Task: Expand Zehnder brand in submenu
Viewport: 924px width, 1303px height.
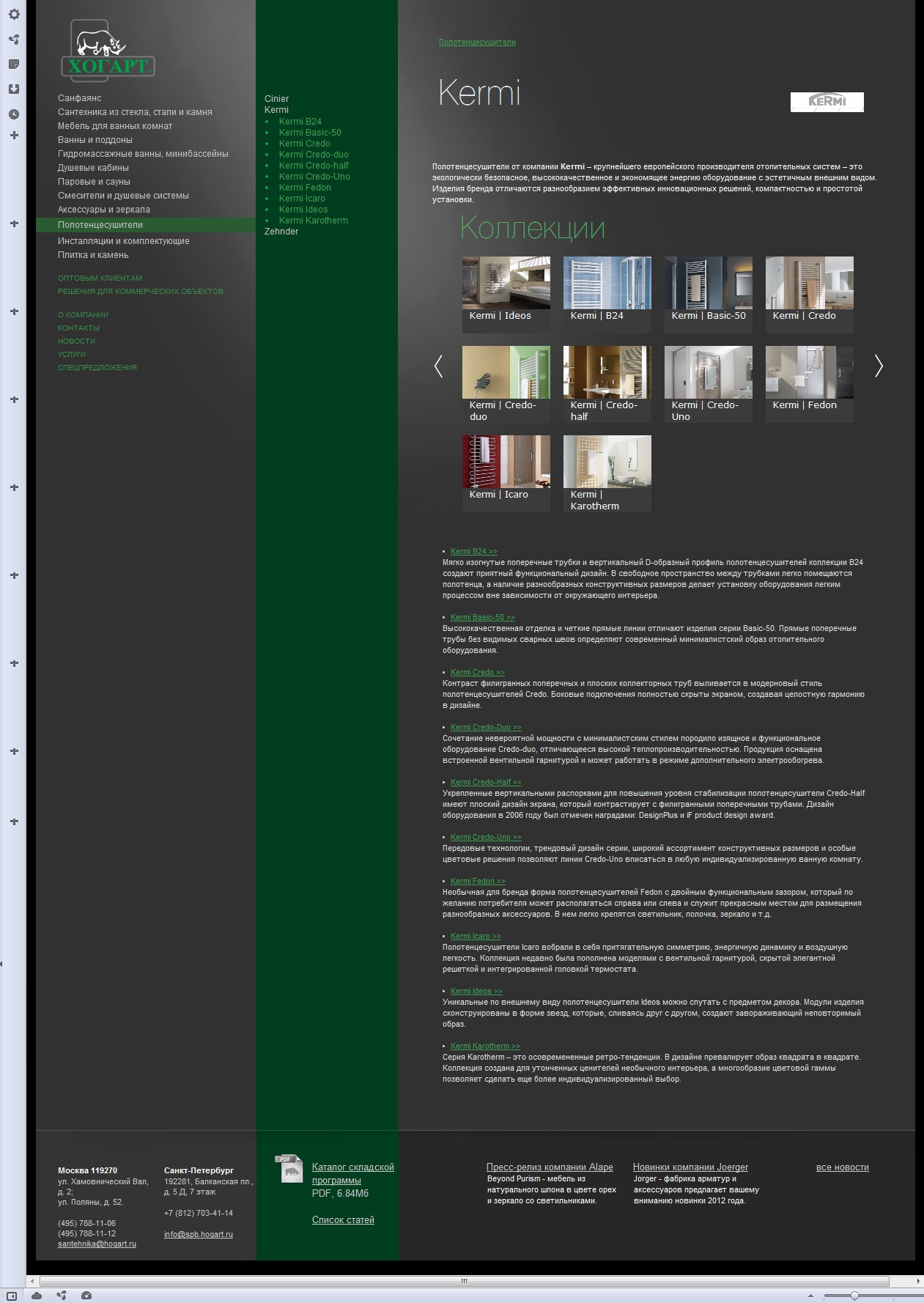Action: coord(281,232)
